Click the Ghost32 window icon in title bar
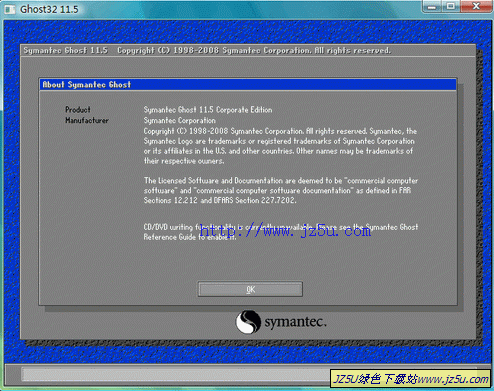Viewport: 494px width, 391px height. point(10,9)
